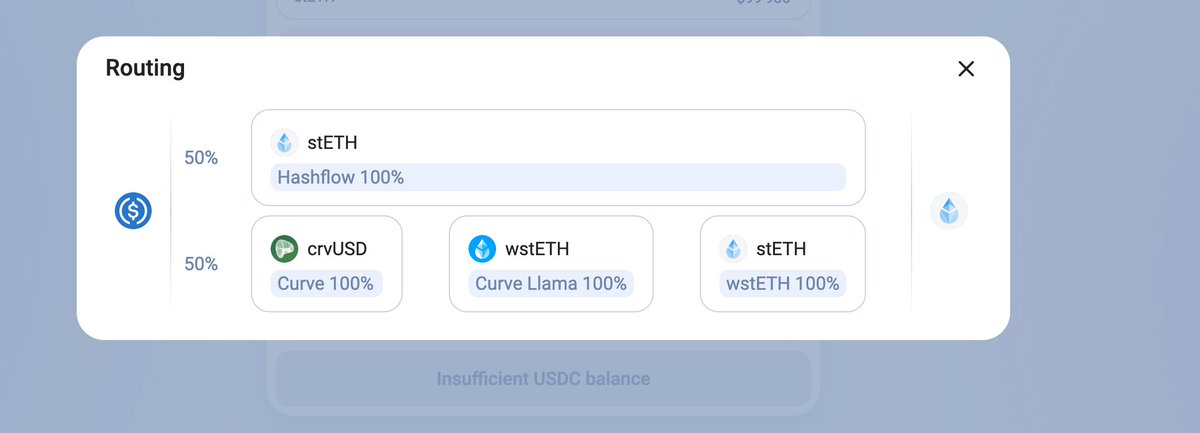Click the USDC source token icon
1200x433 pixels.
pos(133,211)
